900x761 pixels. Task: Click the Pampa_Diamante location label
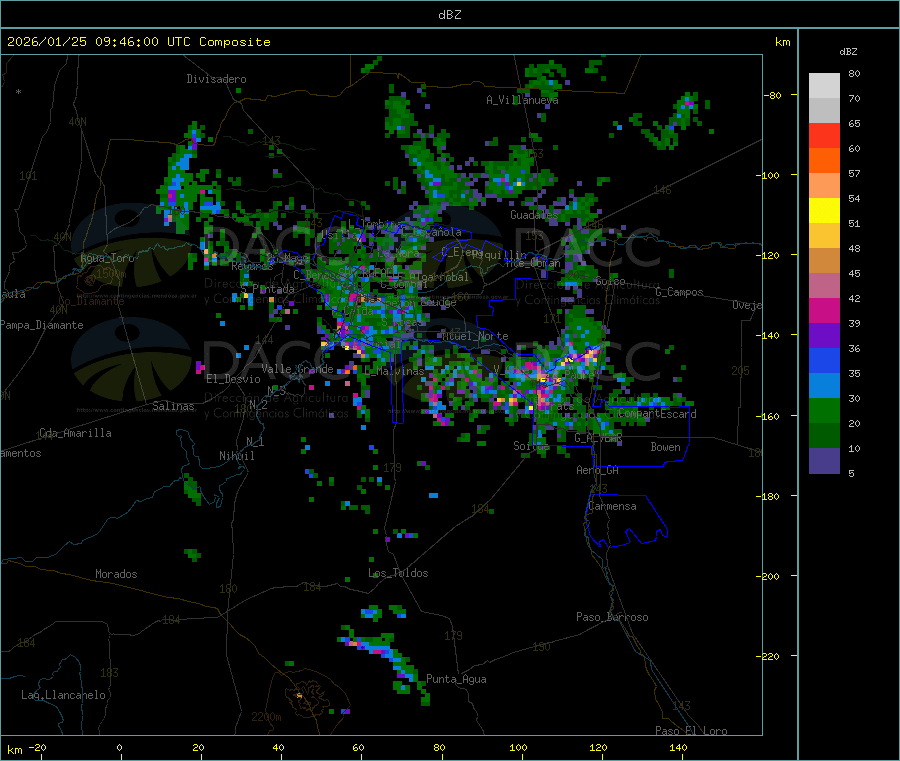point(42,325)
